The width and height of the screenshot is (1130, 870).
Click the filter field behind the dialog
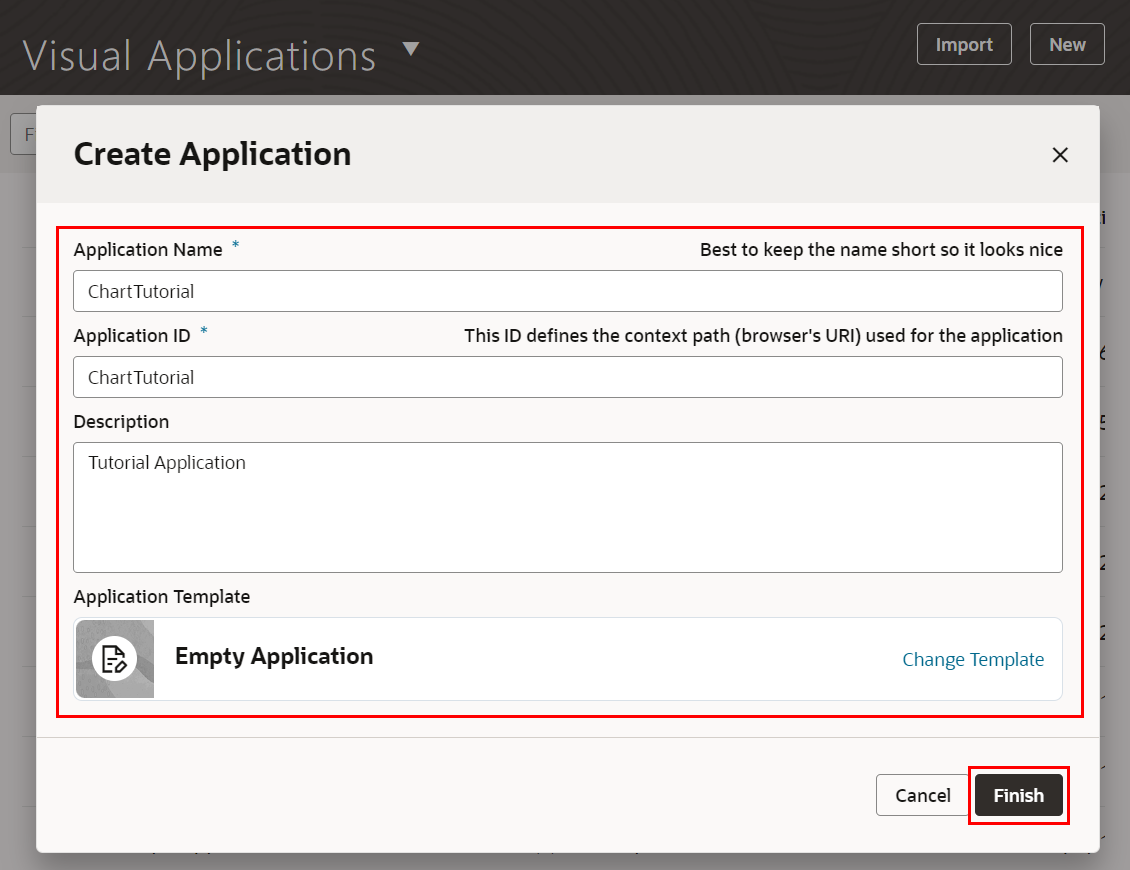[23, 134]
